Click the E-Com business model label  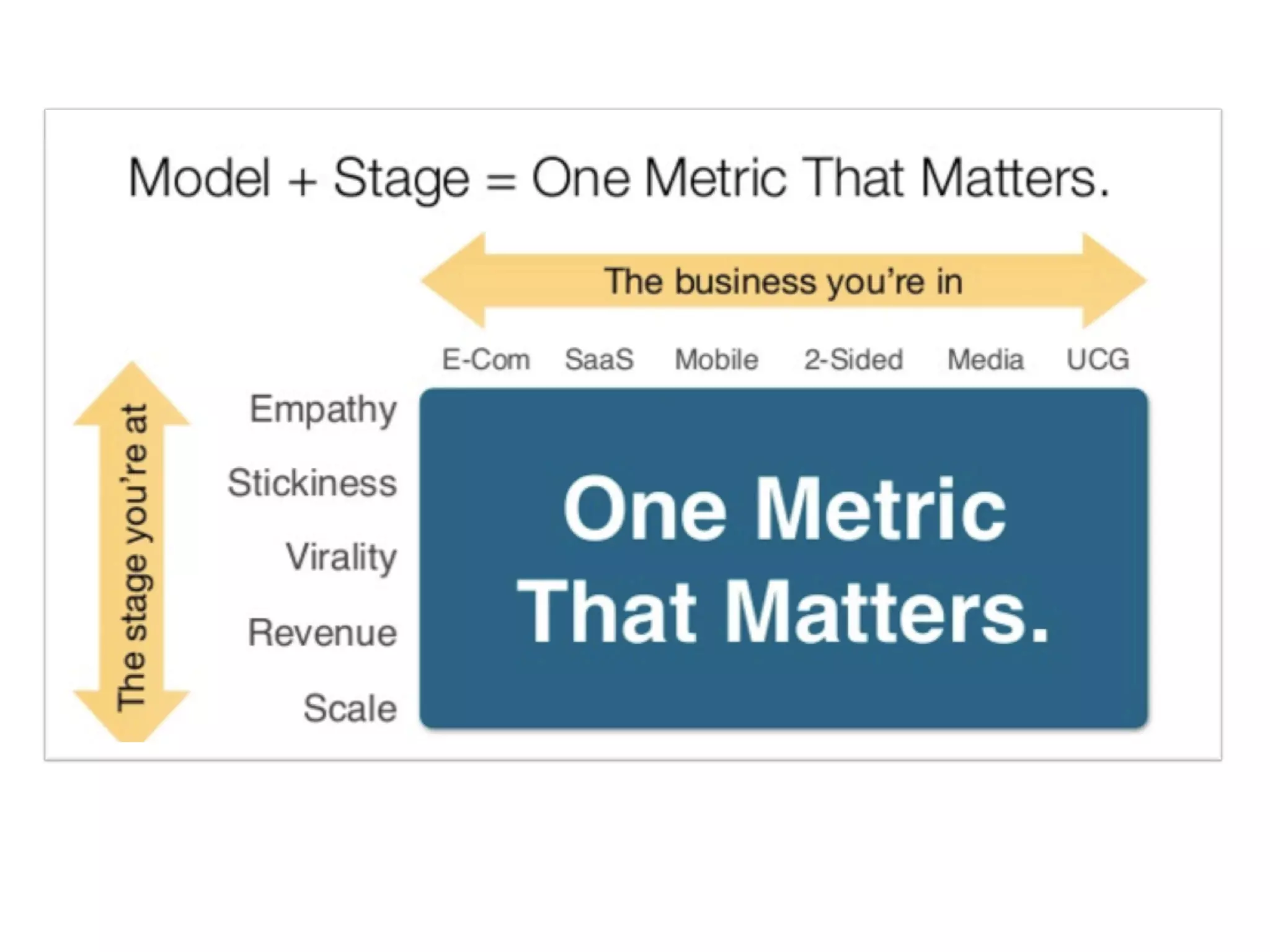(486, 359)
